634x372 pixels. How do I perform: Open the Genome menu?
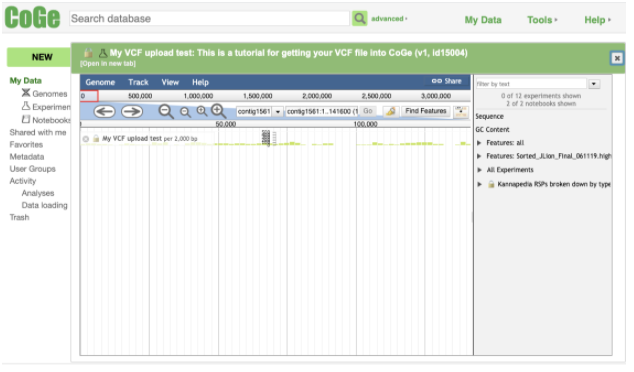coord(100,82)
